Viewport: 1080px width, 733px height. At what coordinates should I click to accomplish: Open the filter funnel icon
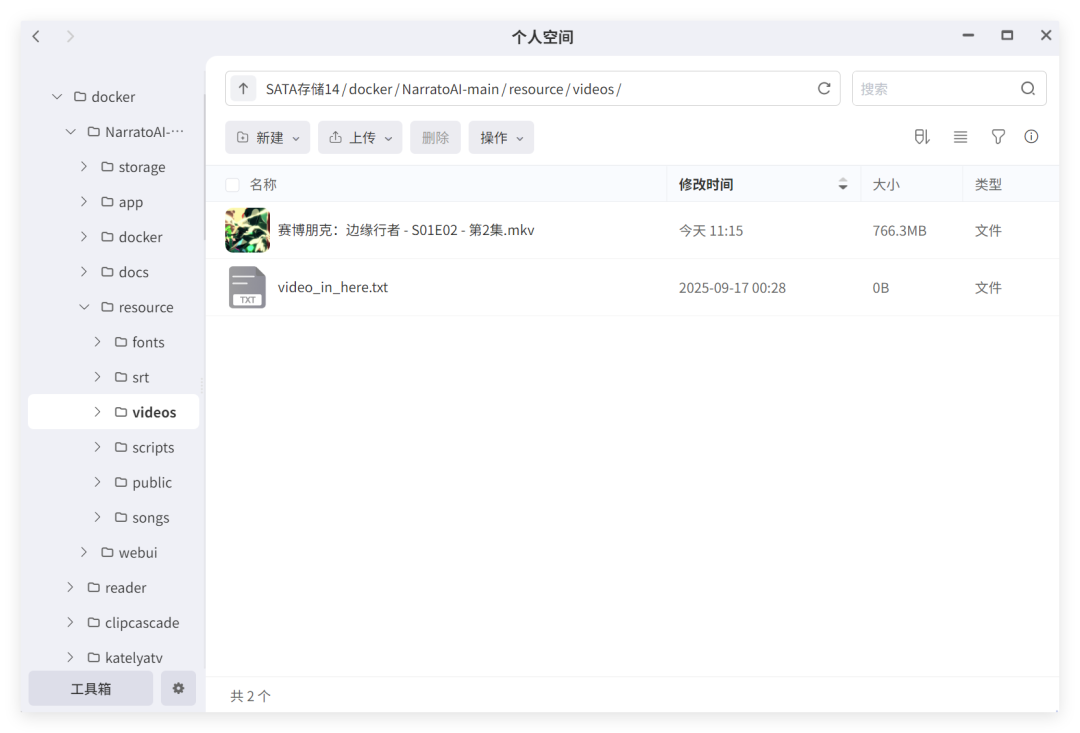click(x=998, y=137)
